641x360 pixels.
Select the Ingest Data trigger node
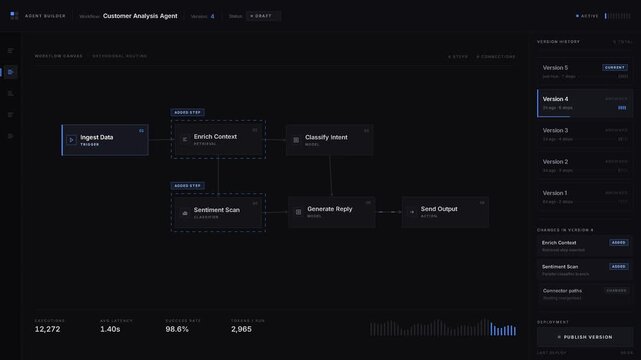tap(105, 140)
